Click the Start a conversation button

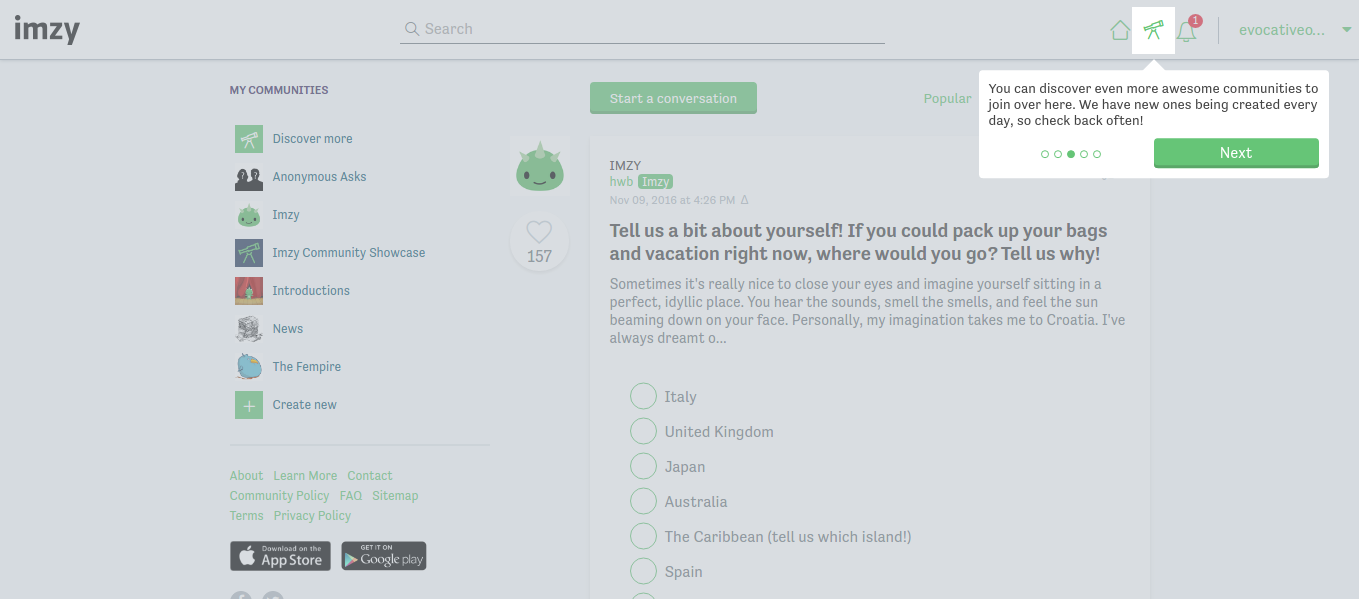coord(673,98)
